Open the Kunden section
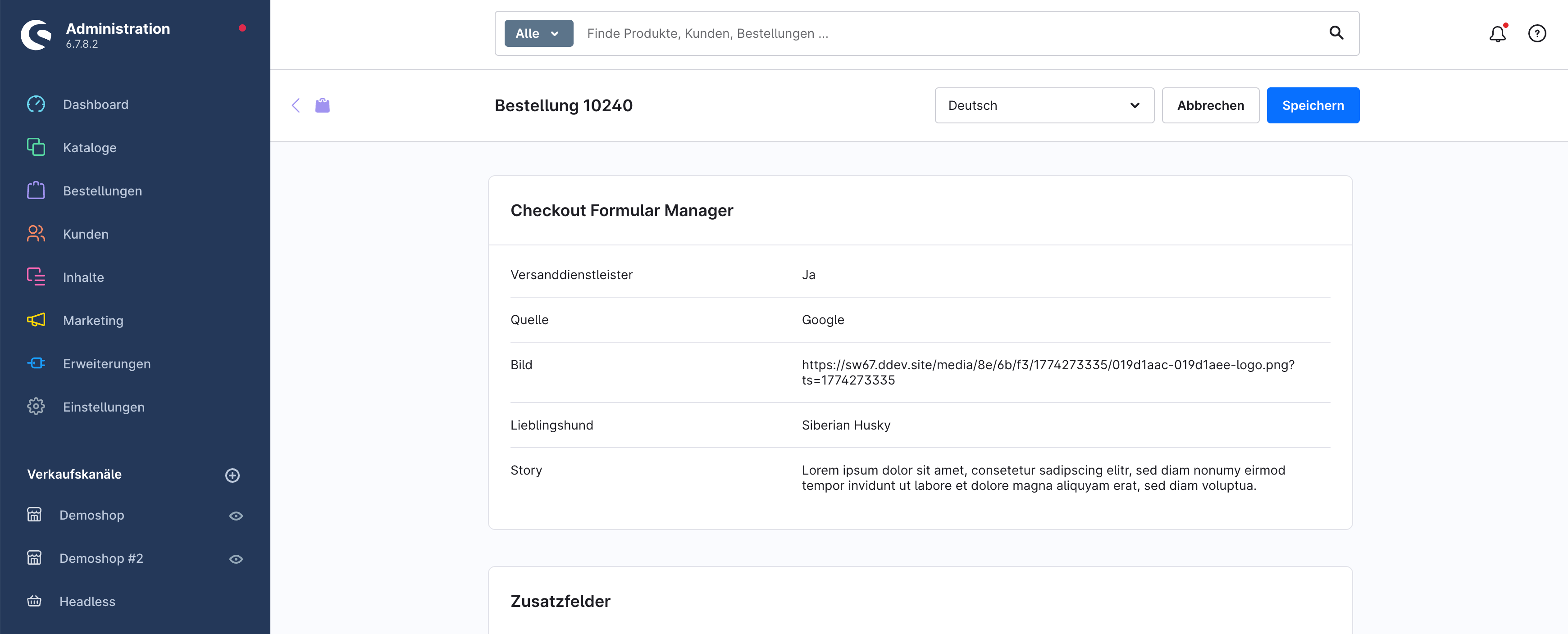The height and width of the screenshot is (634, 1568). click(x=85, y=234)
